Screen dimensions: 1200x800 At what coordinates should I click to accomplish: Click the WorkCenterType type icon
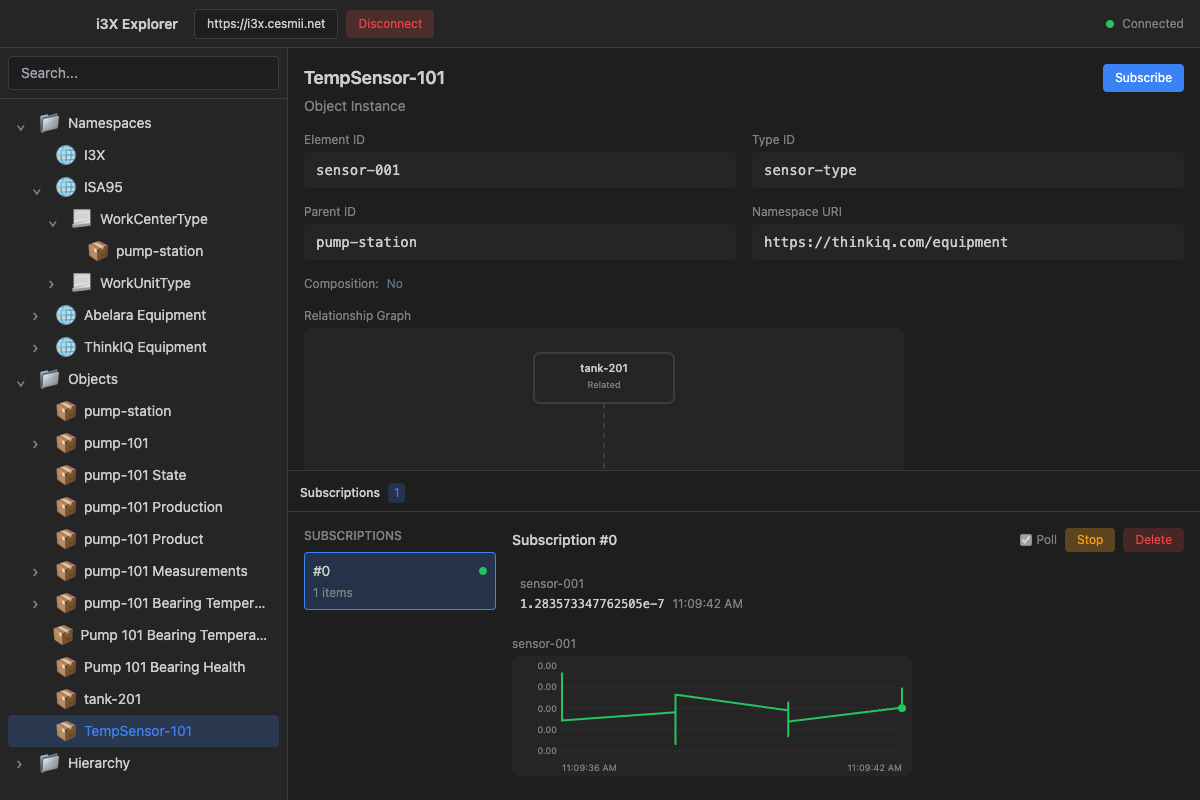tap(82, 219)
